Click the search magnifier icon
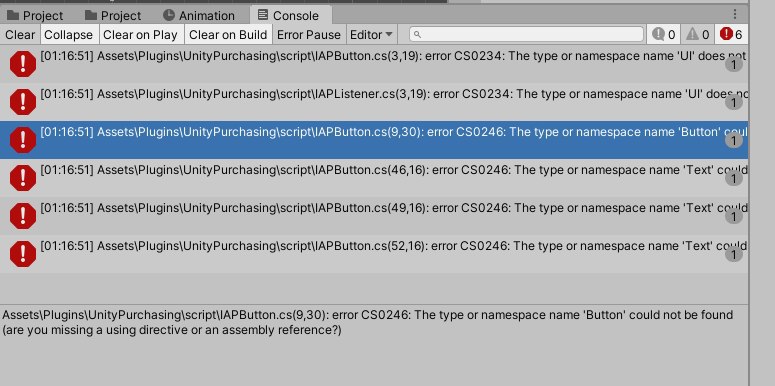The height and width of the screenshot is (386, 775). pos(417,35)
